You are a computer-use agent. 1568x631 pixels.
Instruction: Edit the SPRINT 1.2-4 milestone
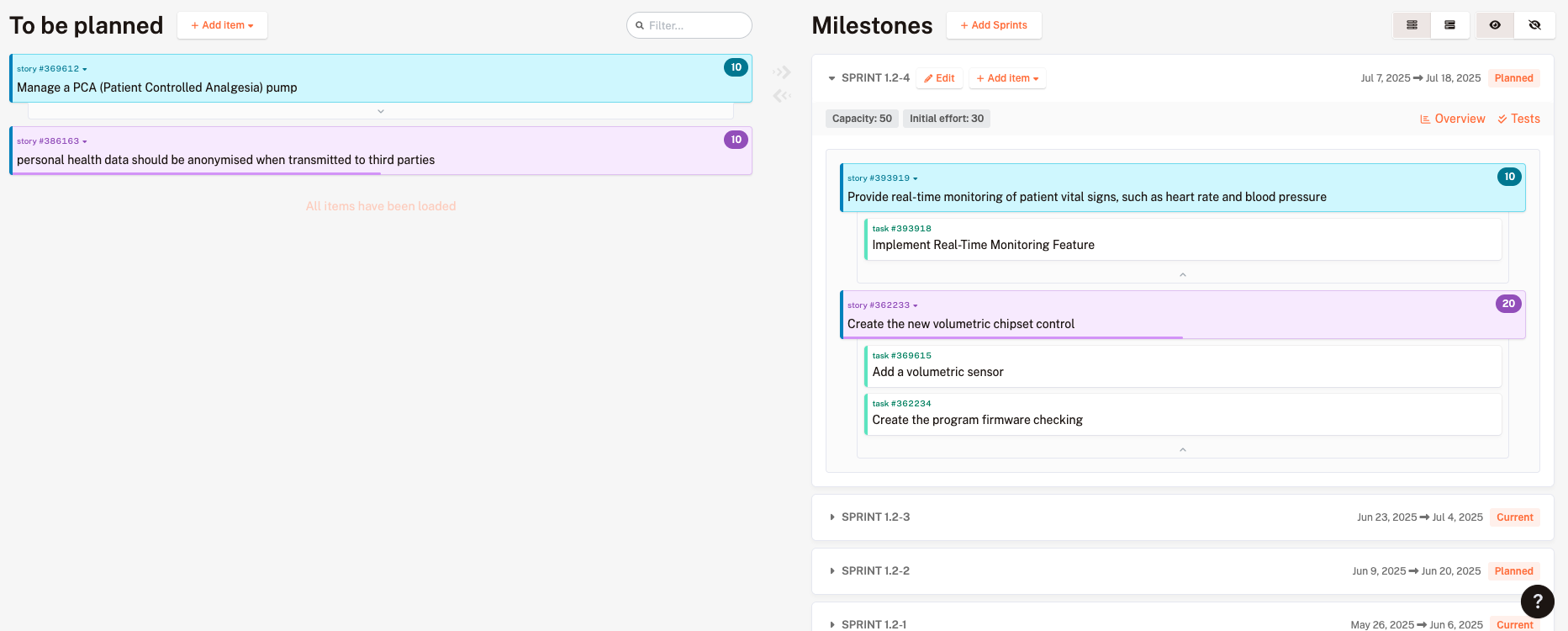939,78
